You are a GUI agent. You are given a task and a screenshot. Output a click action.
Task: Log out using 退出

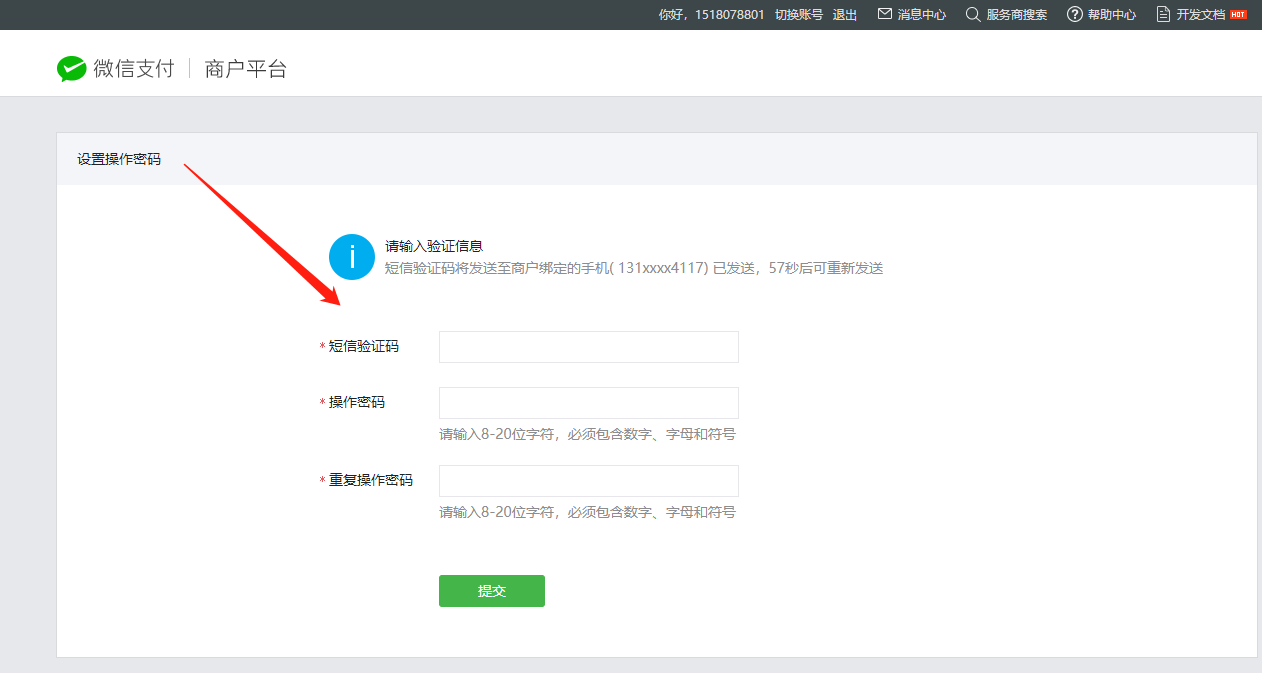pyautogui.click(x=845, y=15)
